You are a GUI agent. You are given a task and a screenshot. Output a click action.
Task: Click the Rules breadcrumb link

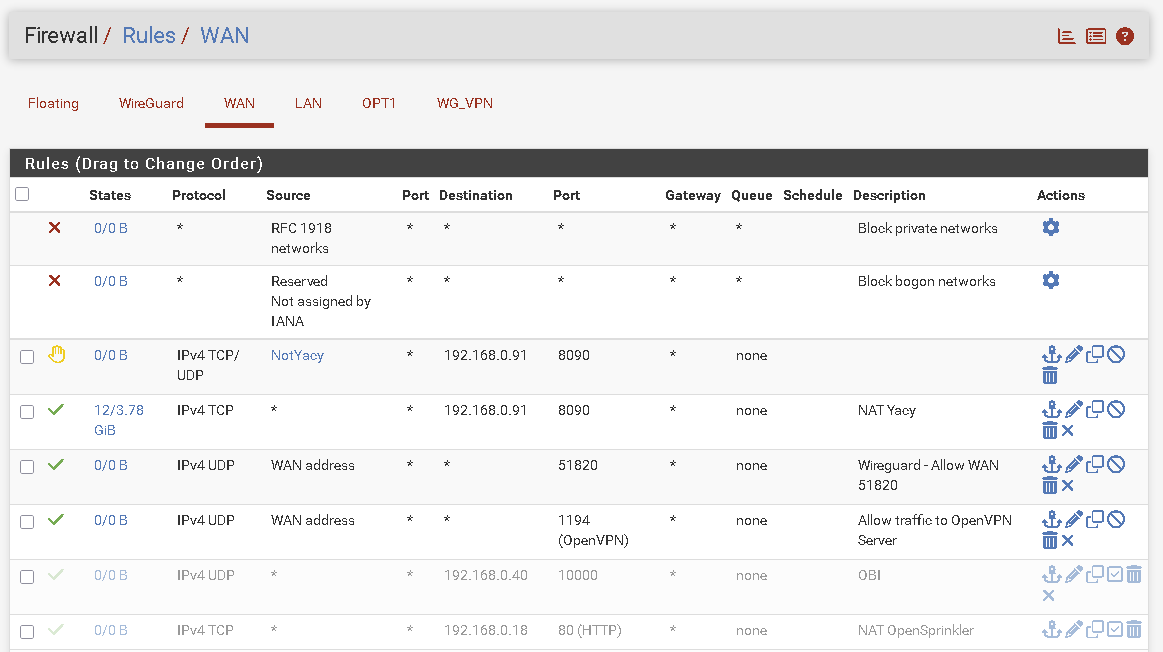[x=148, y=36]
